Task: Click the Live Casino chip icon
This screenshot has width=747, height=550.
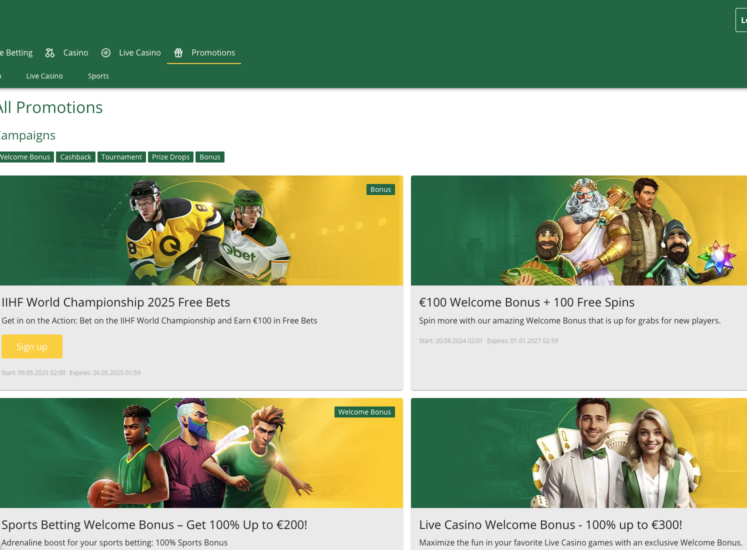Action: (106, 53)
